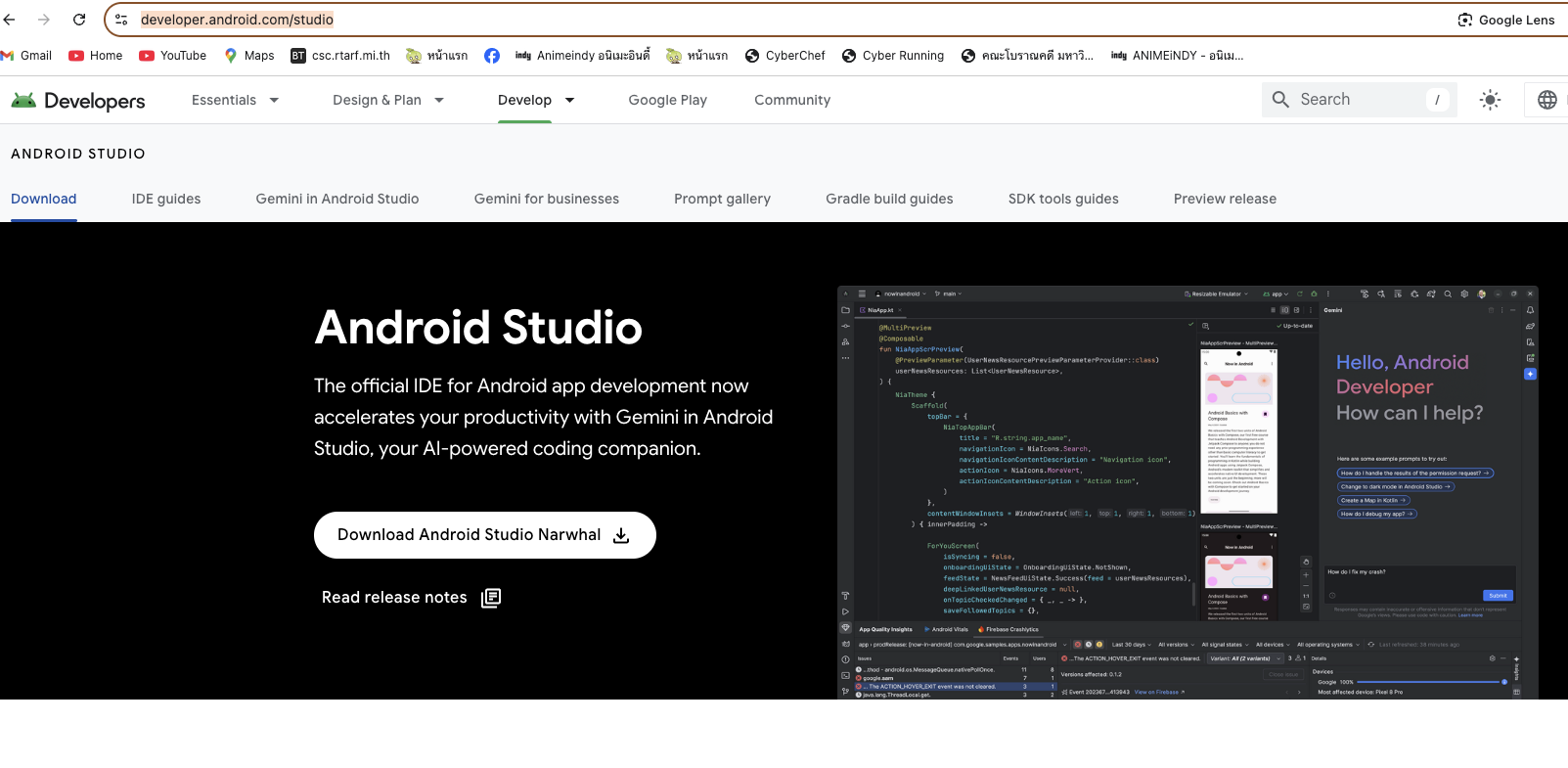This screenshot has height=768, width=1568.
Task: Click Download Android Studio Narwhal button
Action: 484,535
